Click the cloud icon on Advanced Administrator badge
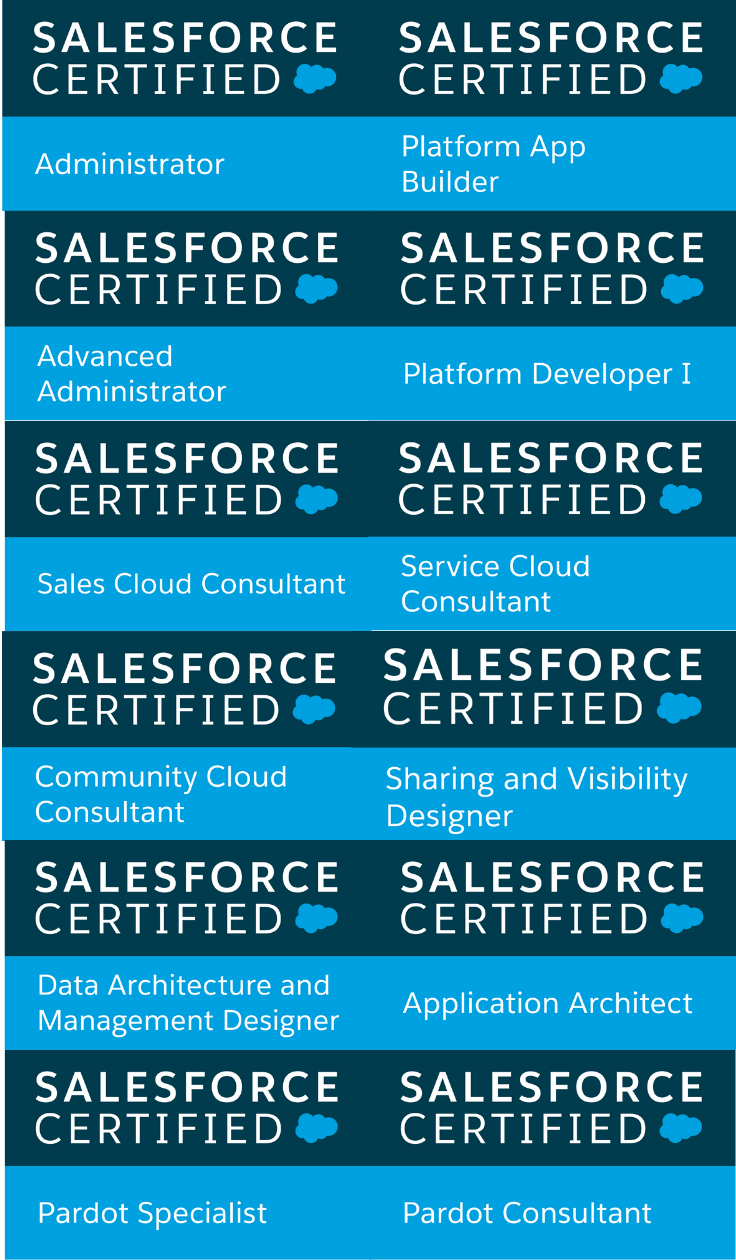The image size is (736, 1260). (x=317, y=289)
